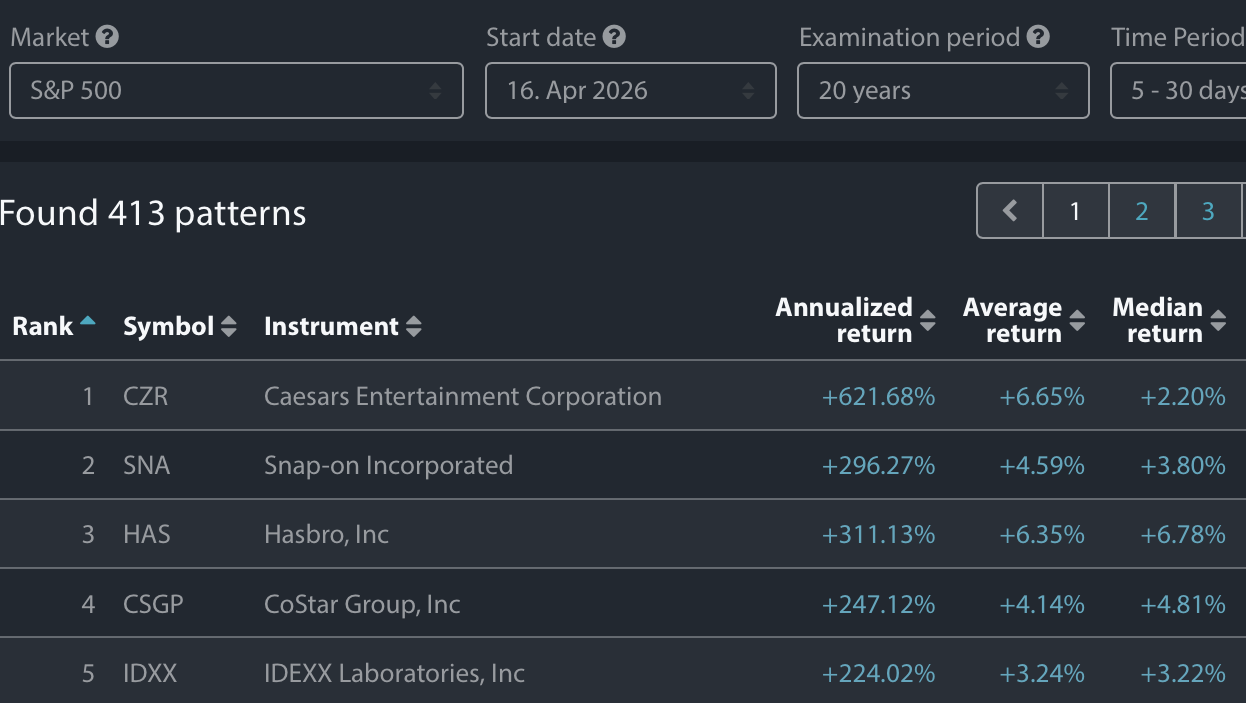Sort by Rank using its arrow icon
This screenshot has width=1246, height=703.
[x=88, y=322]
